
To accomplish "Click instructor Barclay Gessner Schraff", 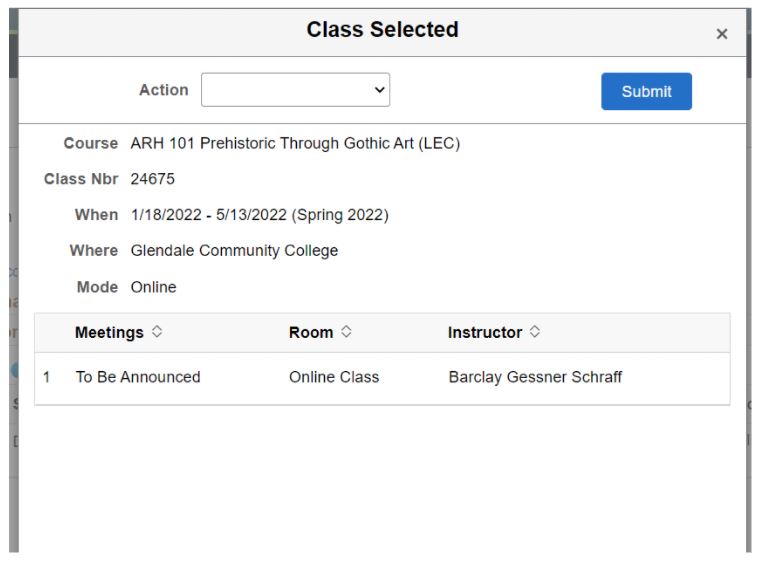I will click(535, 377).
